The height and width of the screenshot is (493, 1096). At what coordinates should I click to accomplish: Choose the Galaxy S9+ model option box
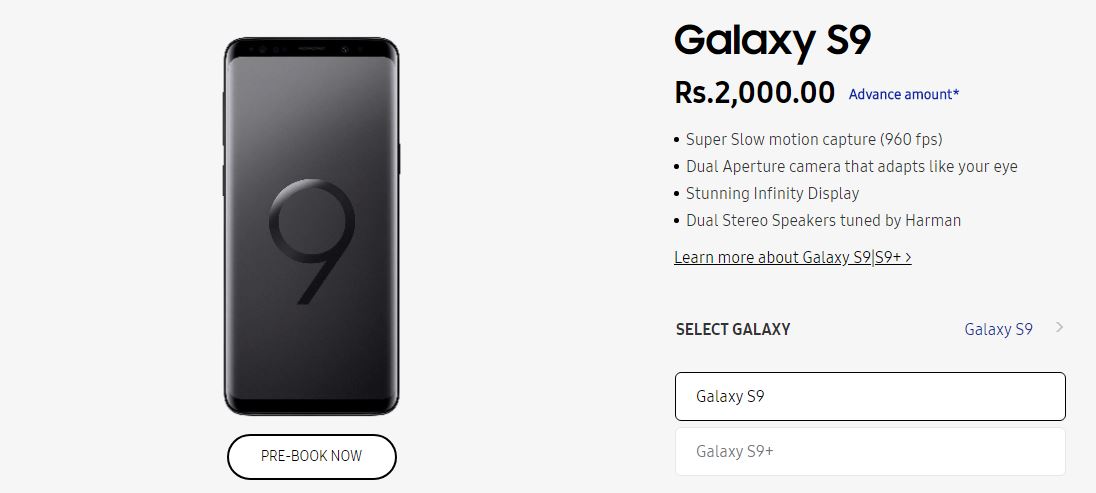870,451
